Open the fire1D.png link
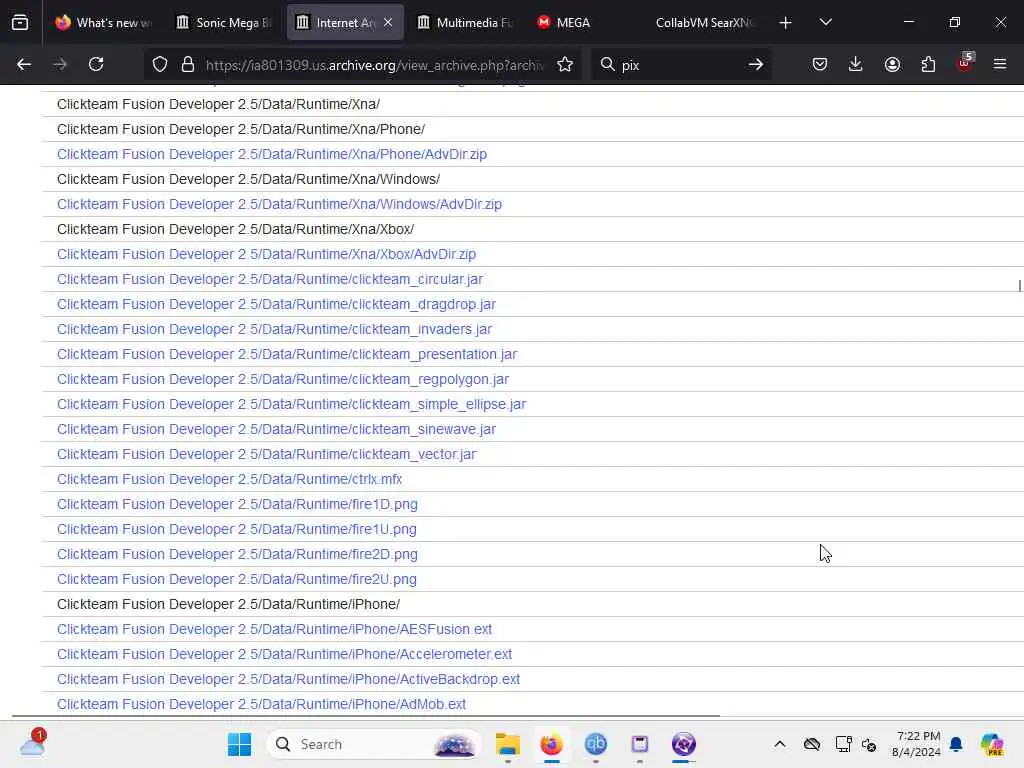This screenshot has width=1024, height=768. [237, 505]
